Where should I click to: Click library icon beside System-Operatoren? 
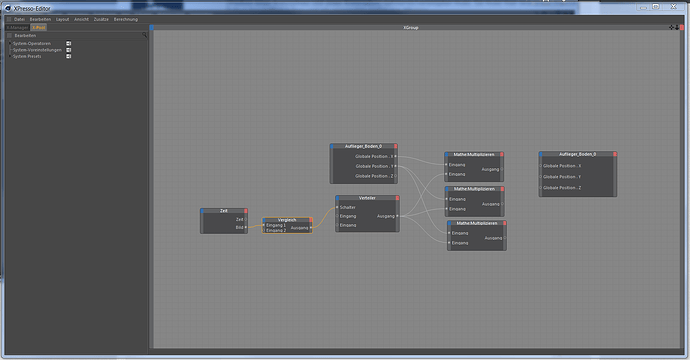pyautogui.click(x=69, y=44)
